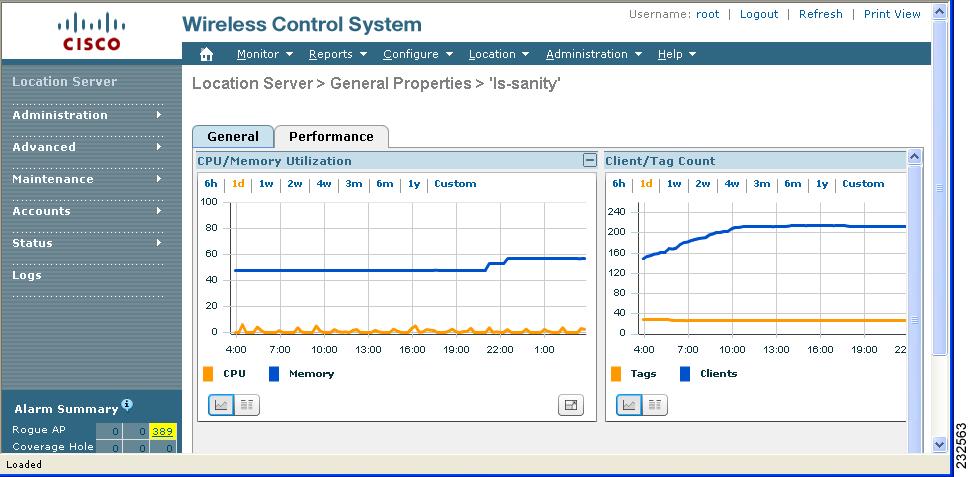
Task: Open the Administration top menu
Action: coord(594,54)
